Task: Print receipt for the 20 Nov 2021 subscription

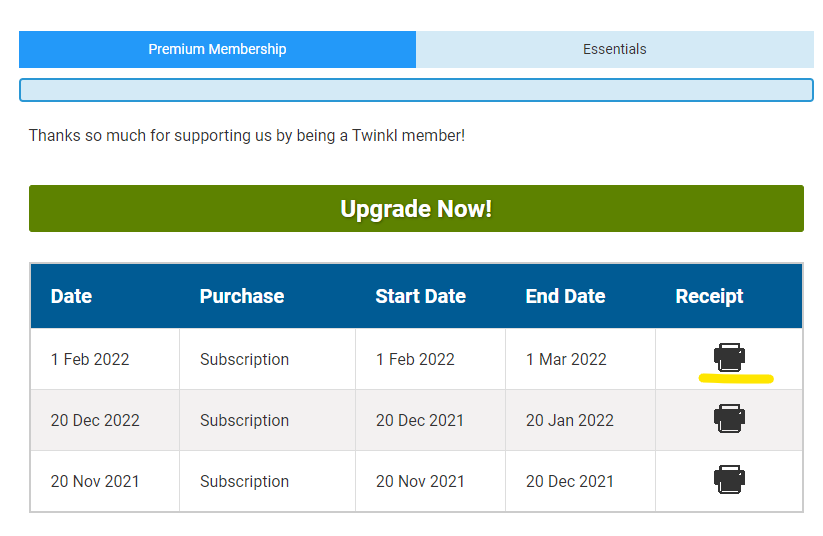Action: pos(729,479)
